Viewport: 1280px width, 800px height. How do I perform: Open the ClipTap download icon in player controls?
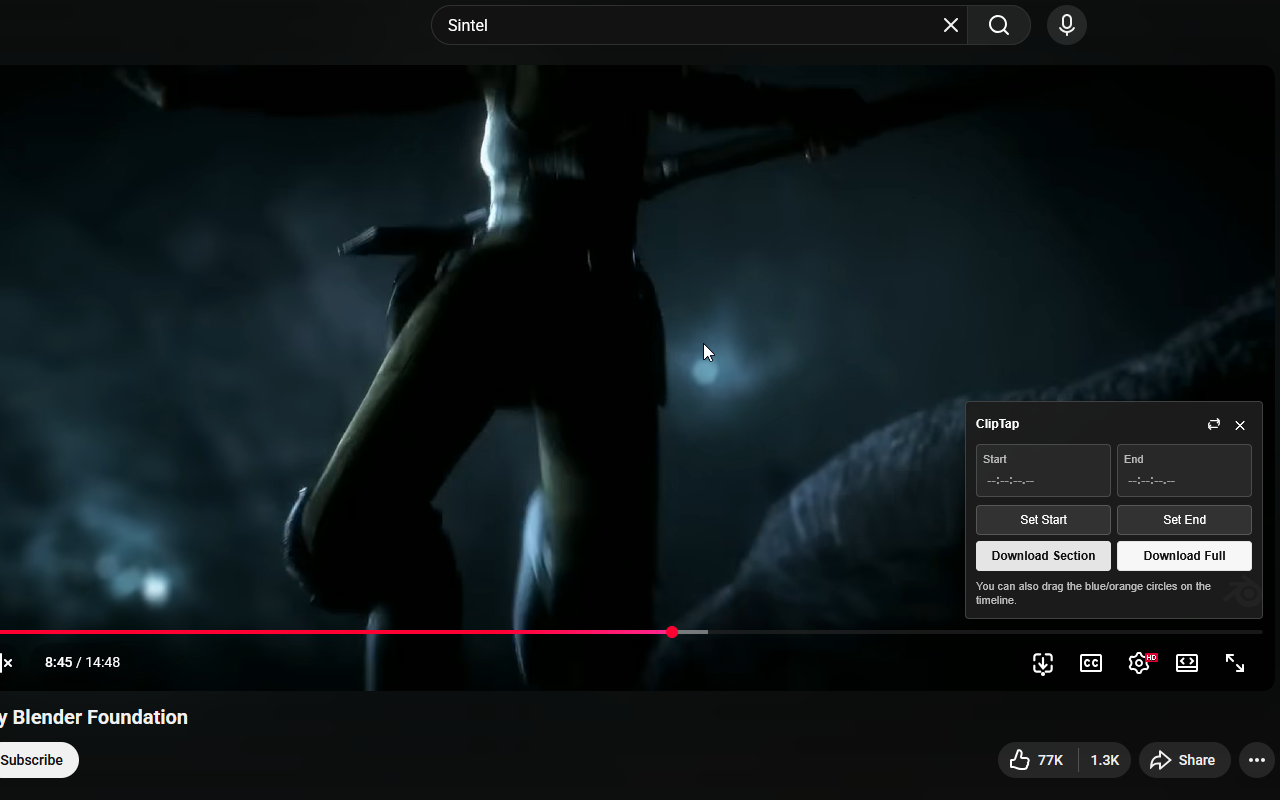click(1043, 663)
